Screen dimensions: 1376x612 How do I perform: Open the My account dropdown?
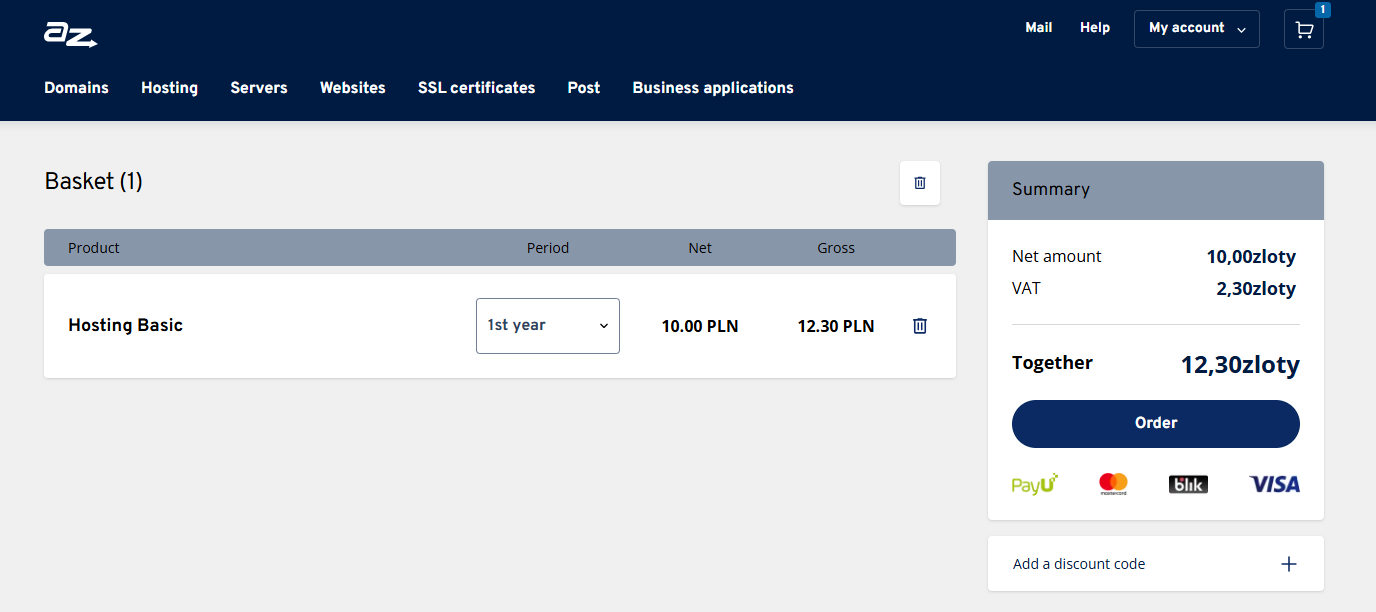tap(1197, 29)
